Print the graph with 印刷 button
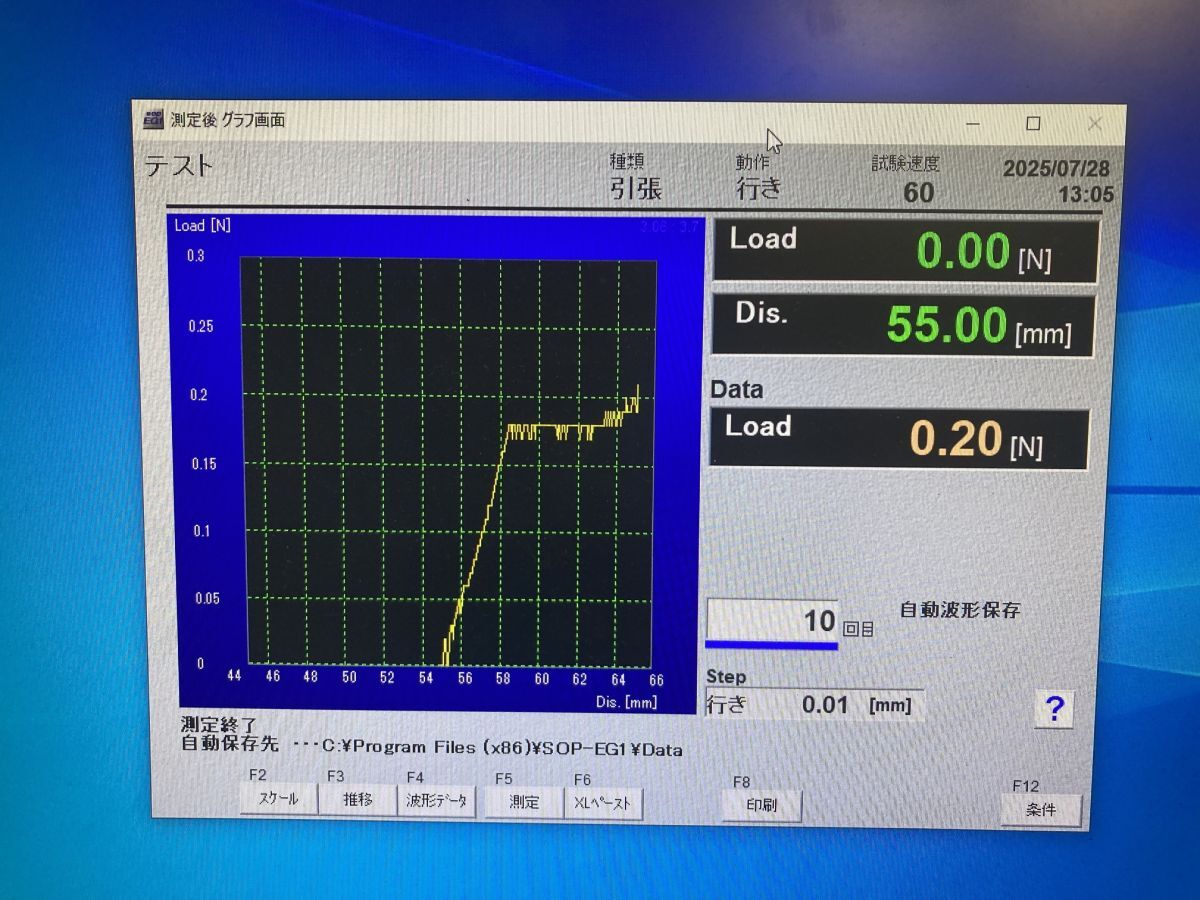 pyautogui.click(x=762, y=805)
